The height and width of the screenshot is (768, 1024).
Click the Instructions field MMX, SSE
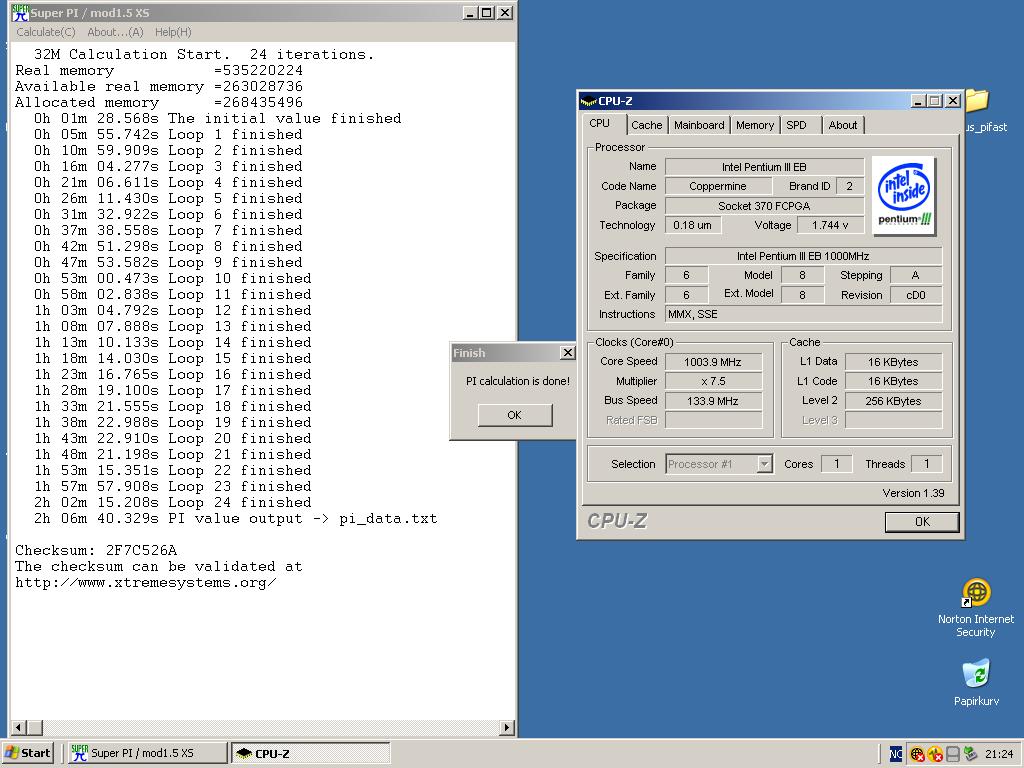[803, 314]
